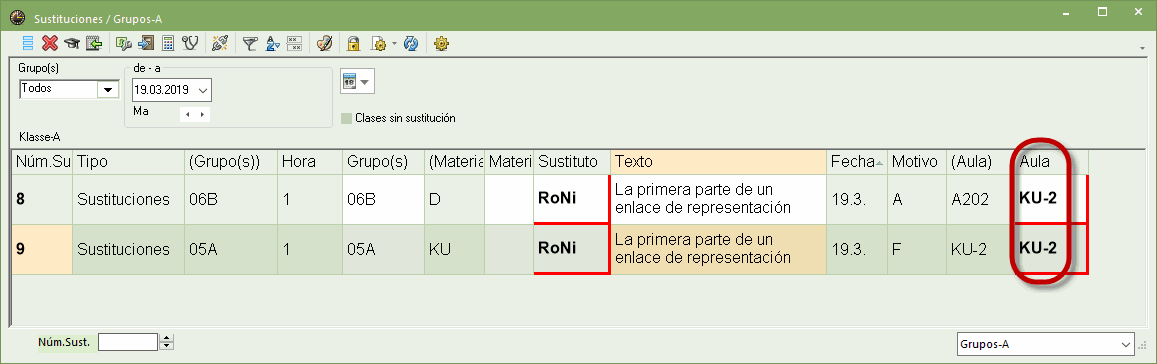Open the gear settings icon
The width and height of the screenshot is (1157, 364).
[442, 44]
